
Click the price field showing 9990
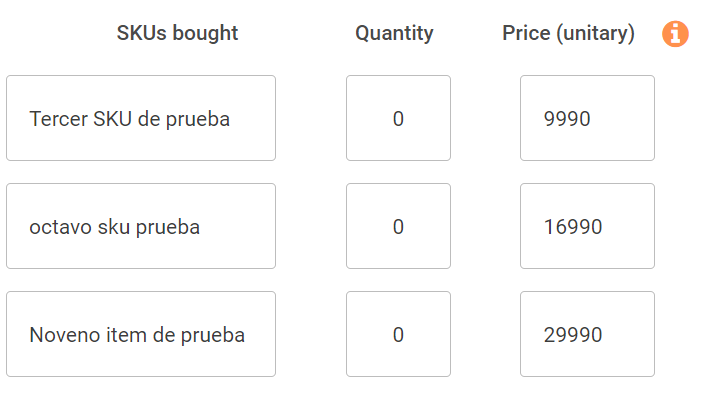pos(587,118)
